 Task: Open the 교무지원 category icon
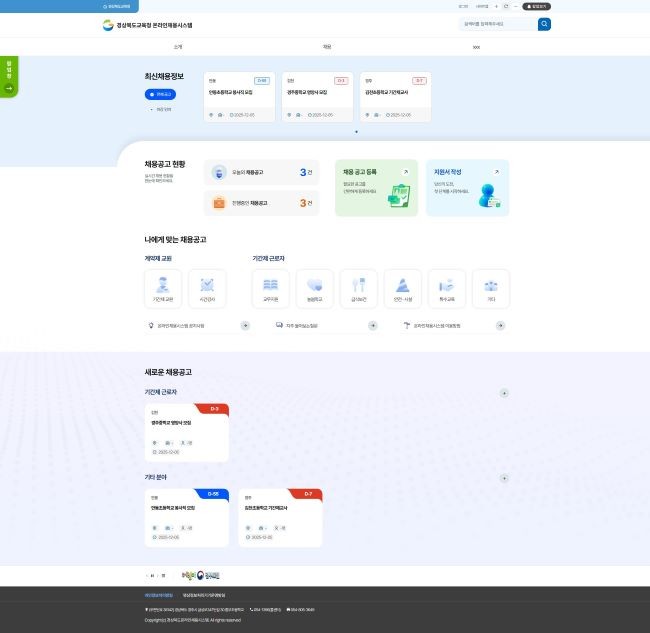[270, 288]
